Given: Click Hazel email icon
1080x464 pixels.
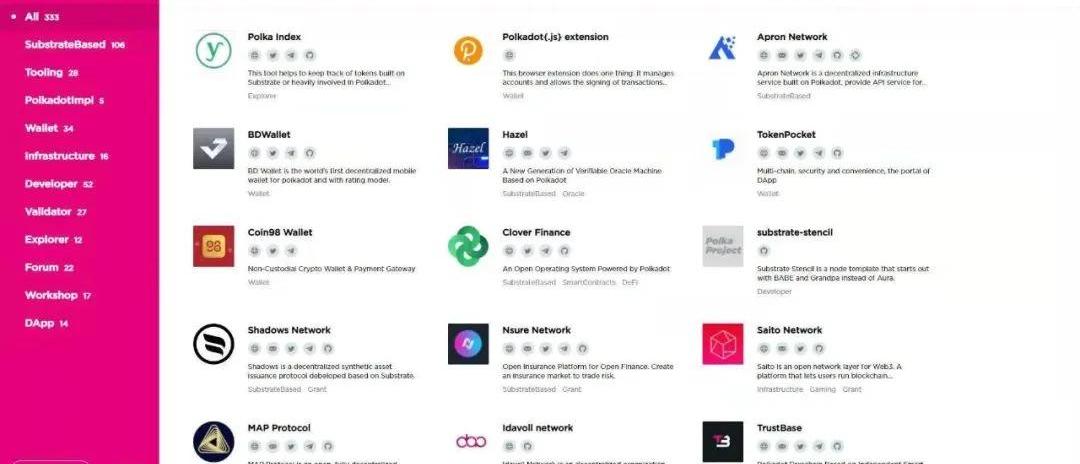Looking at the screenshot, I should coord(527,153).
